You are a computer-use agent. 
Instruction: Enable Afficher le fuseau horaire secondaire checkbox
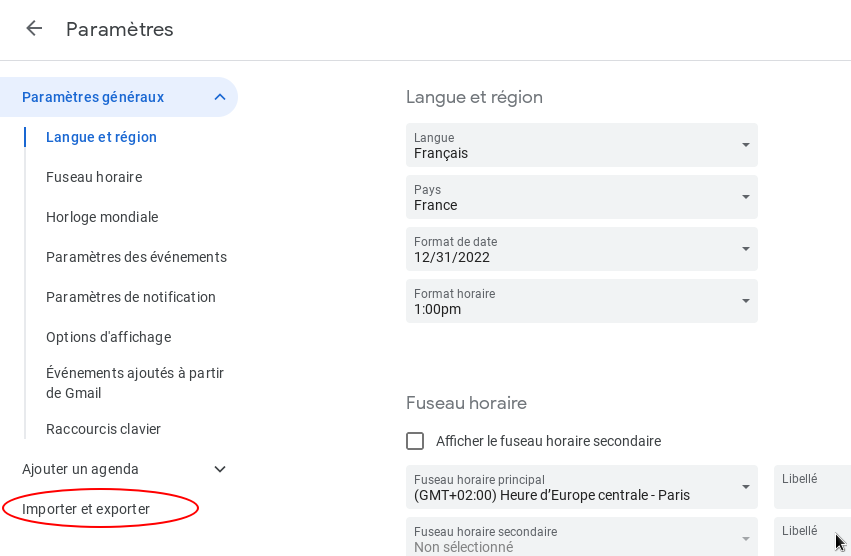[x=415, y=441]
